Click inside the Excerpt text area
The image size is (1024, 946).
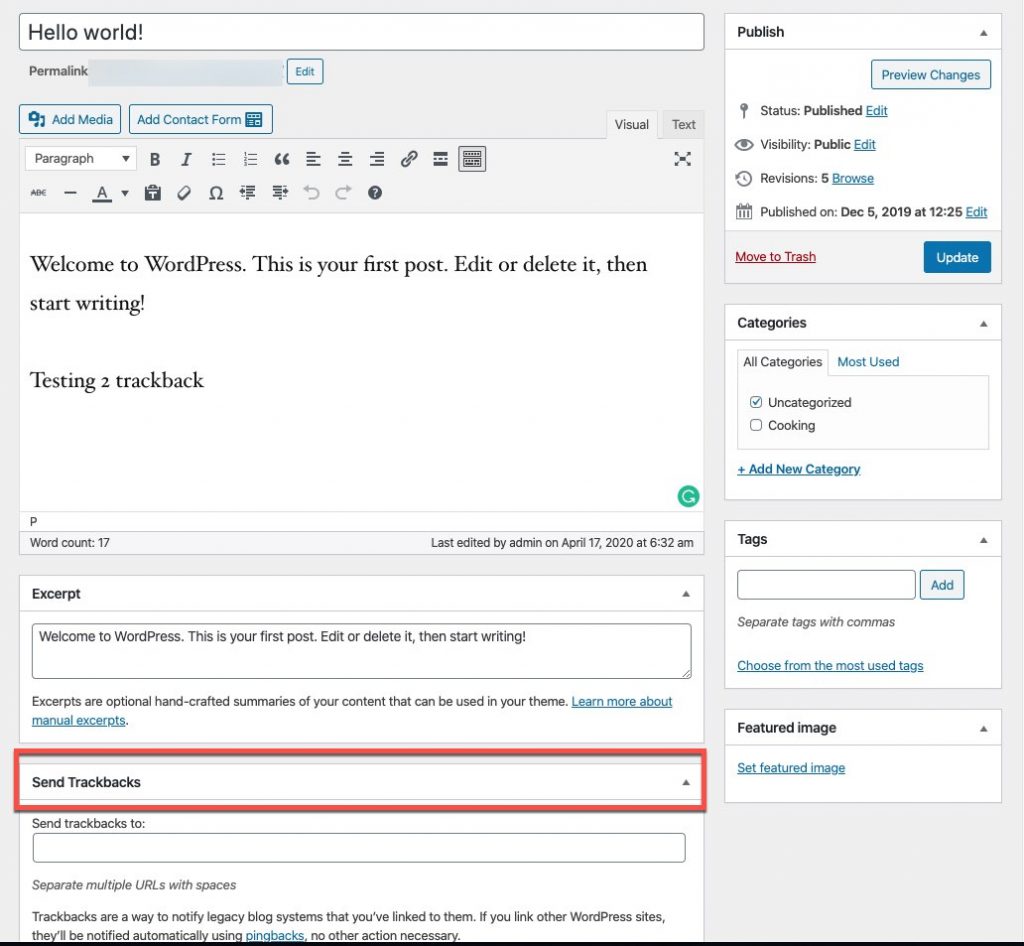click(x=362, y=651)
